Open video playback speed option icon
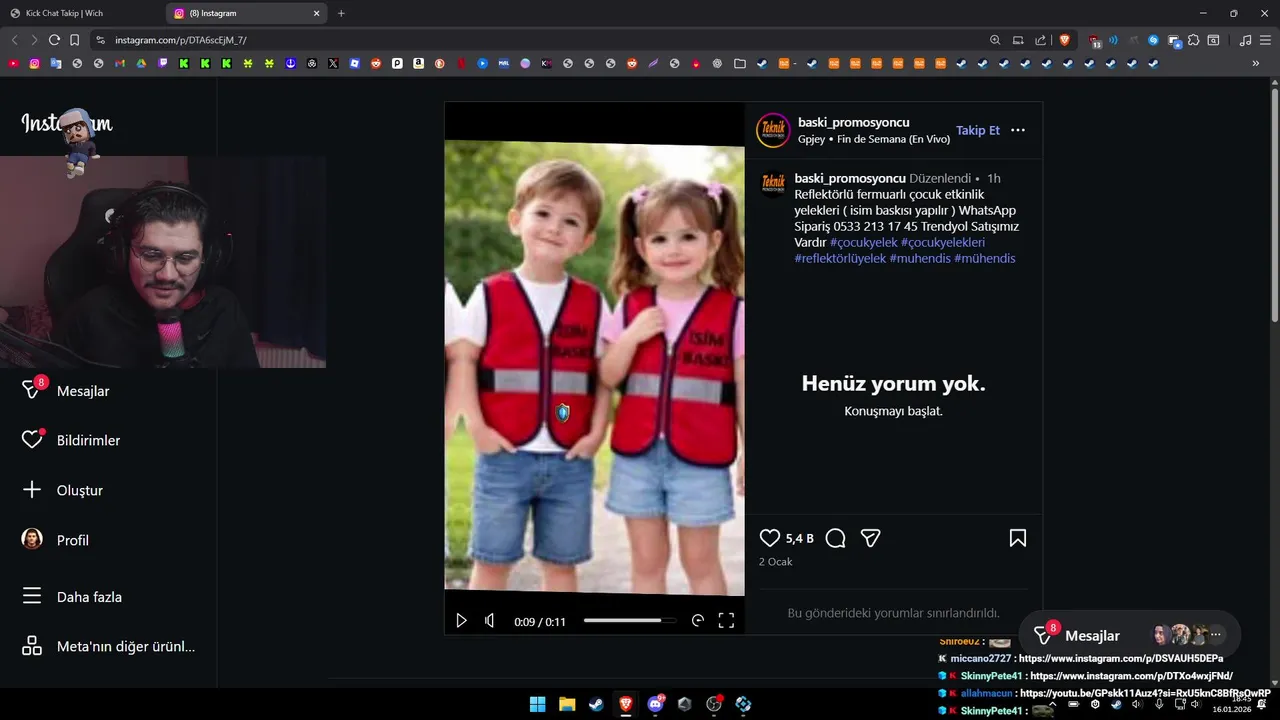 (x=698, y=621)
